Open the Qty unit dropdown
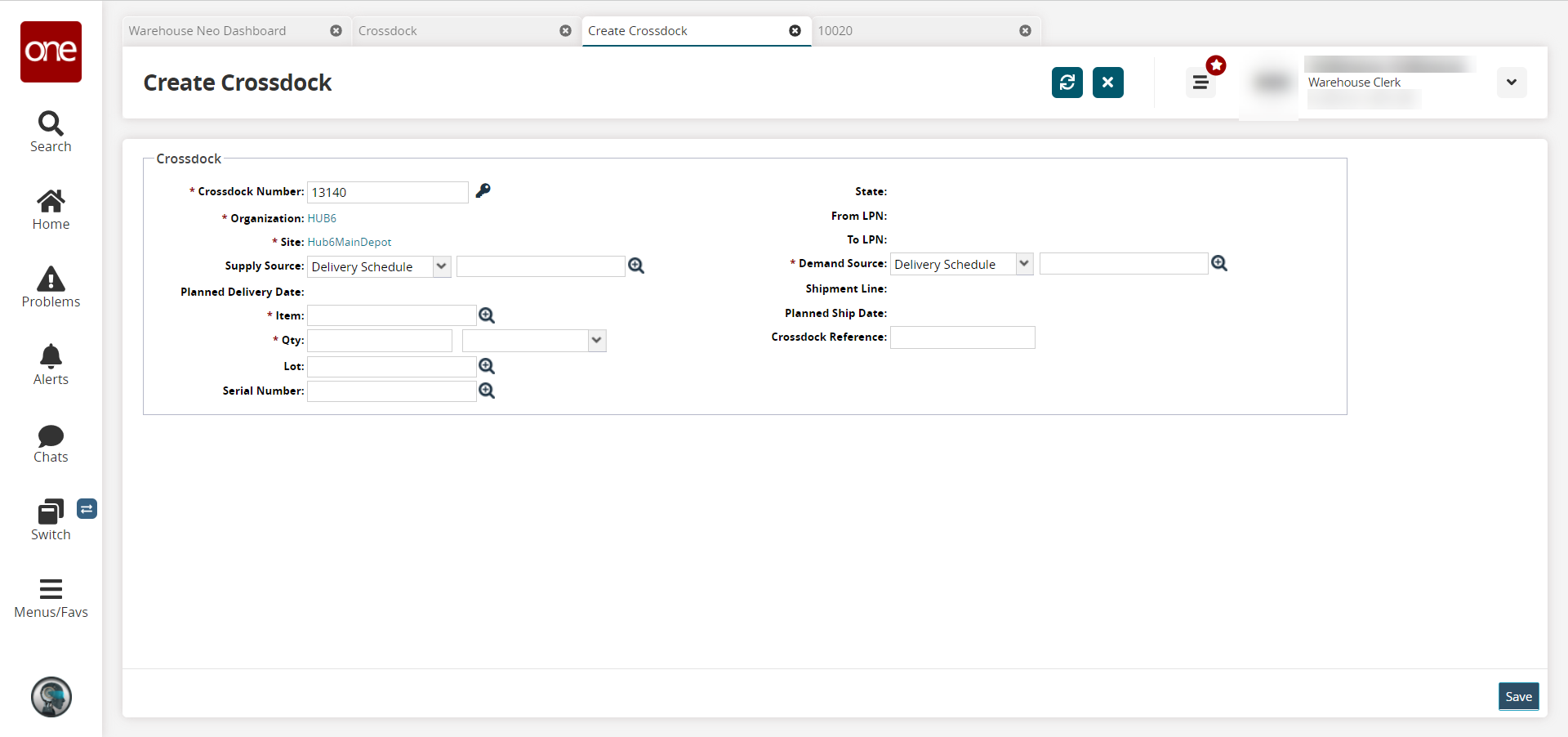This screenshot has height=737, width=1568. (x=597, y=341)
